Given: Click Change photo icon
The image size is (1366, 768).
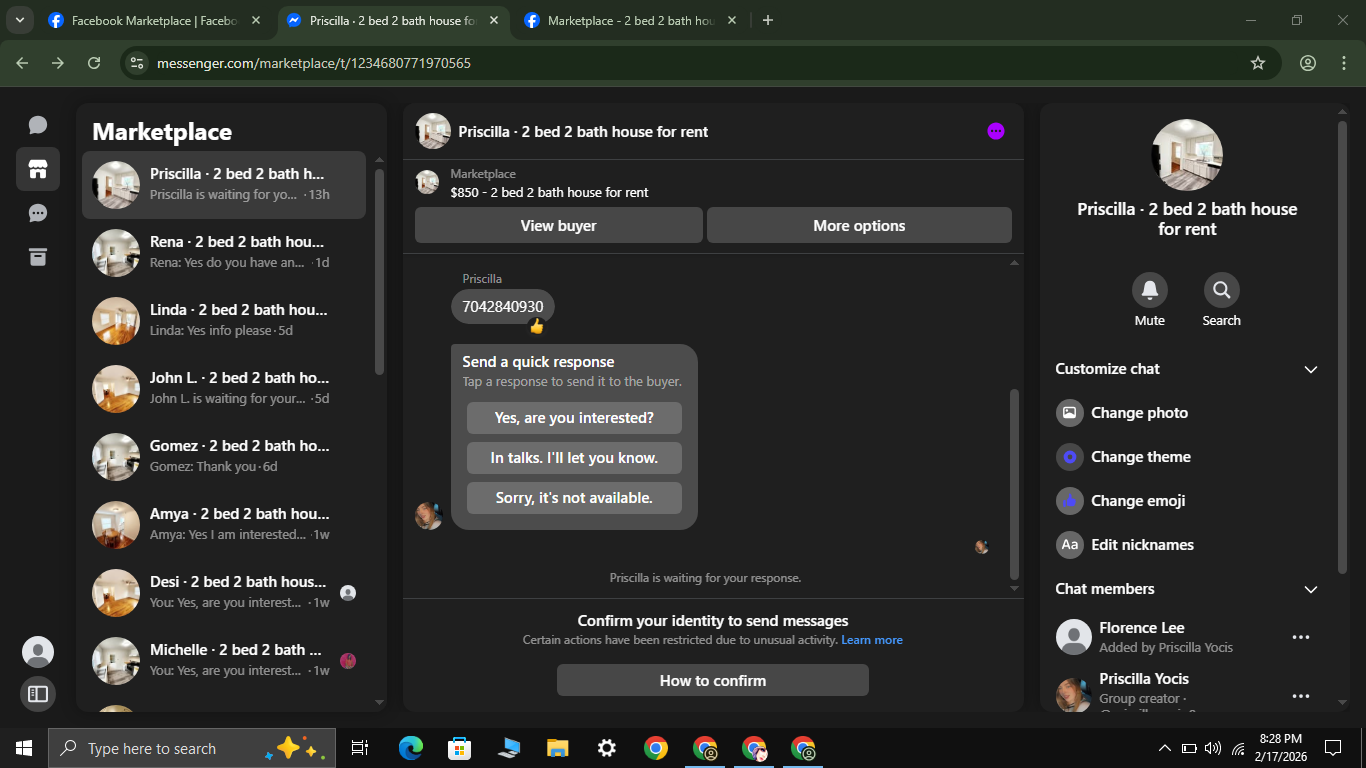Looking at the screenshot, I should click(x=1070, y=413).
